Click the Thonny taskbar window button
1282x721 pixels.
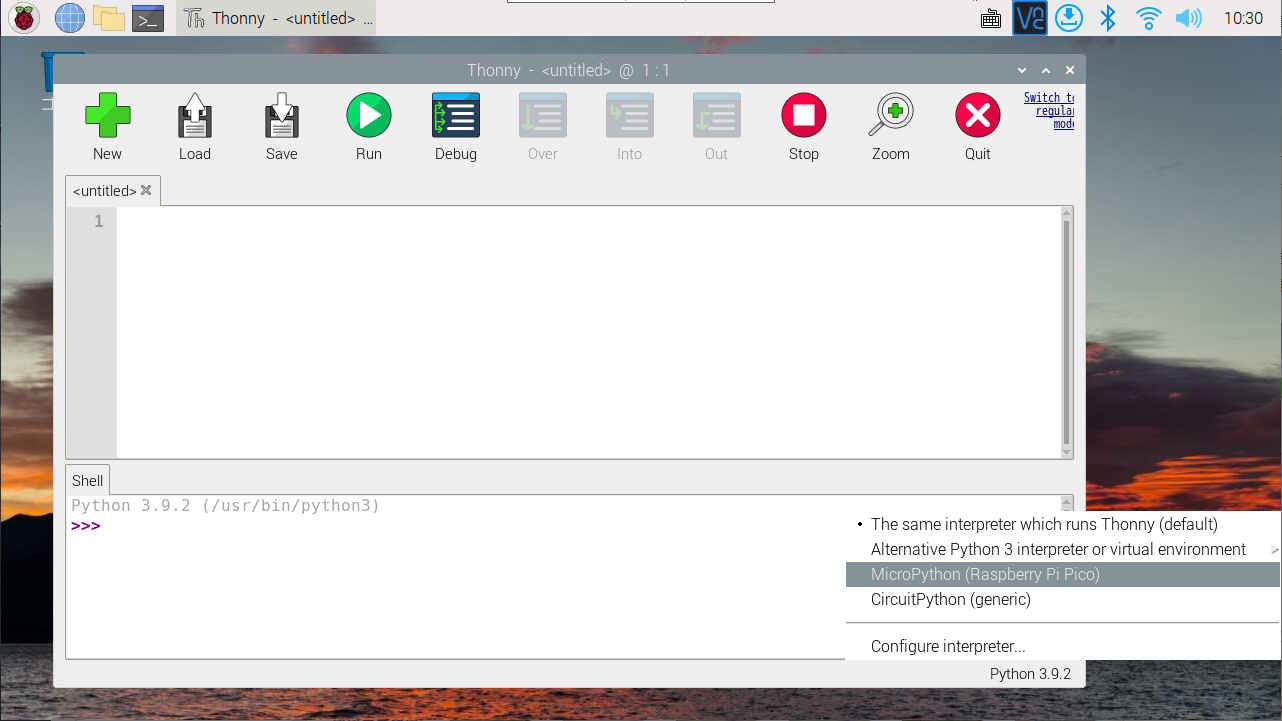[x=277, y=18]
